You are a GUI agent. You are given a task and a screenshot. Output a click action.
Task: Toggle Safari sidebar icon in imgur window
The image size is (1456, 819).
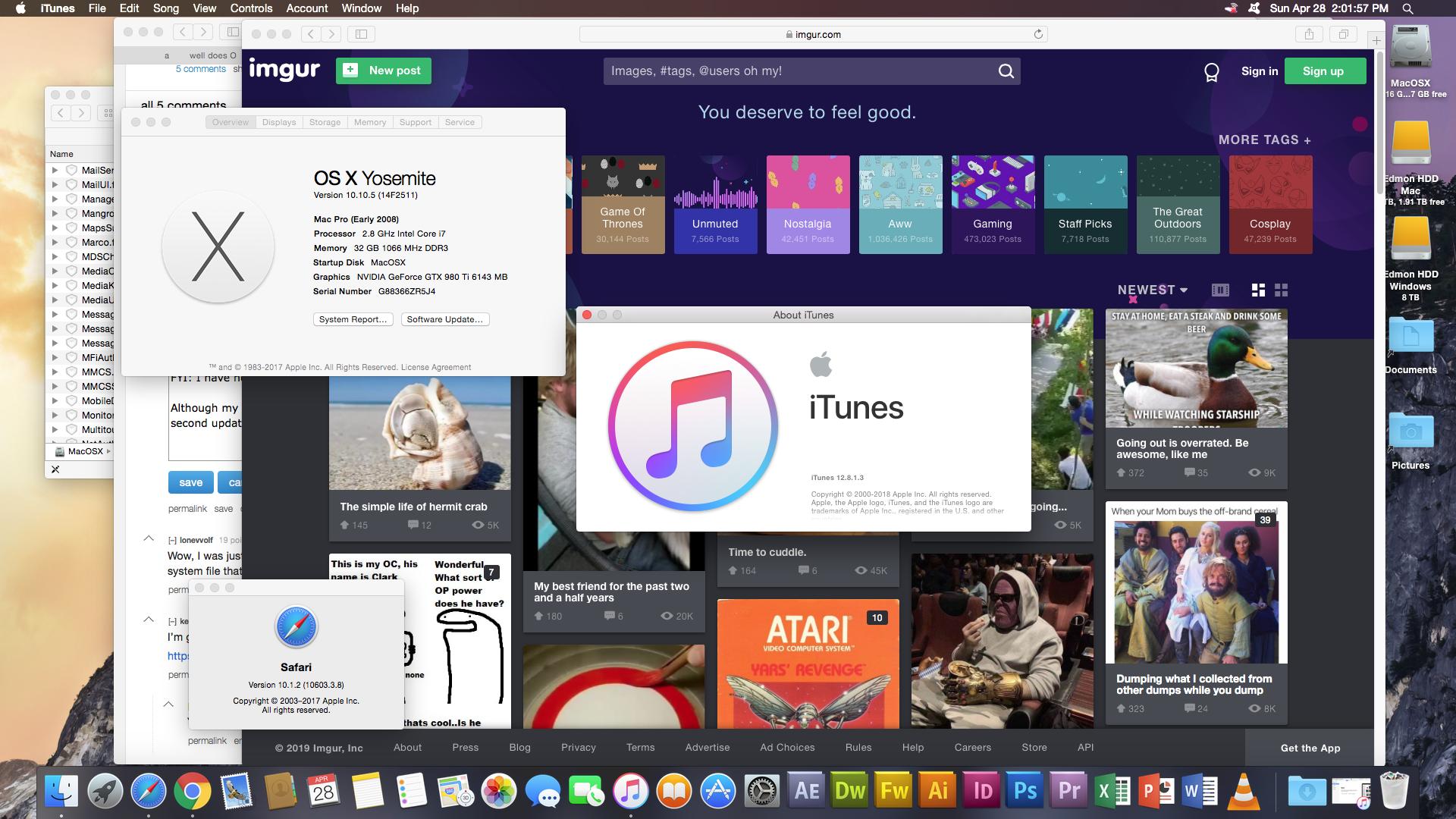pos(362,34)
